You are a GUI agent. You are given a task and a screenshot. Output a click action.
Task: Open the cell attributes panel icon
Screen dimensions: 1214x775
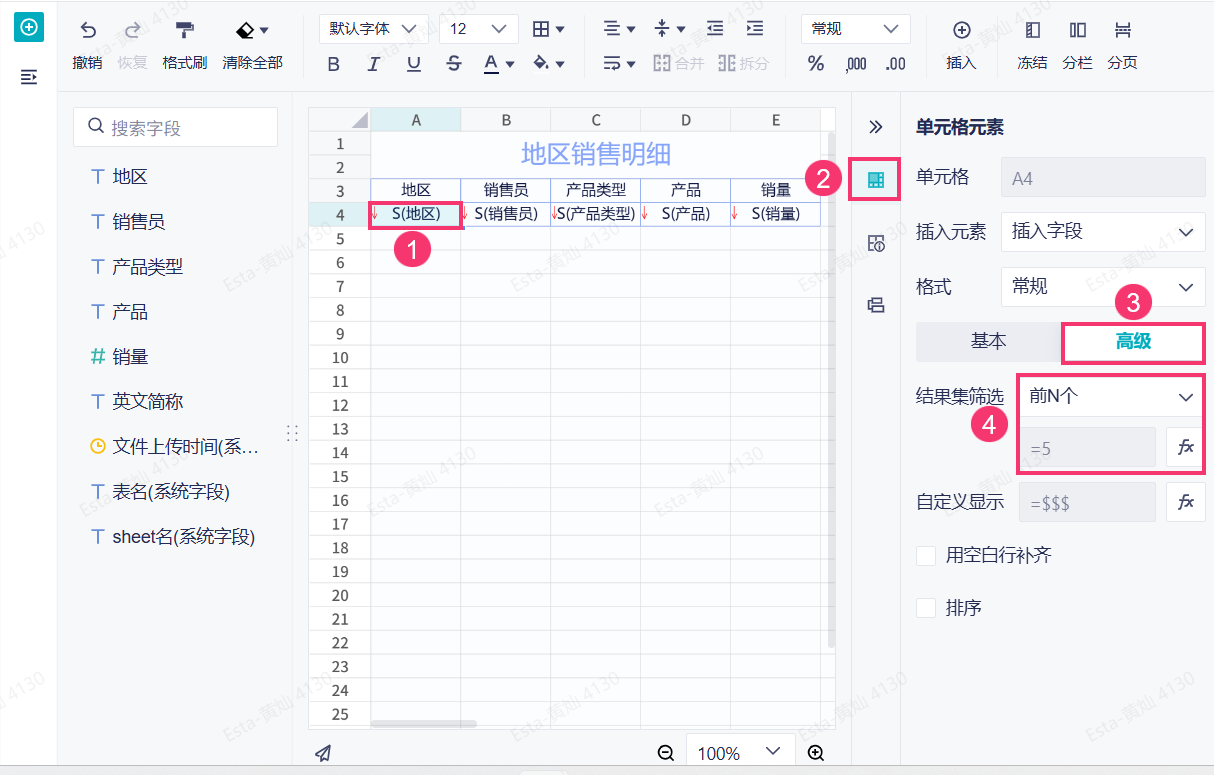pyautogui.click(x=876, y=243)
